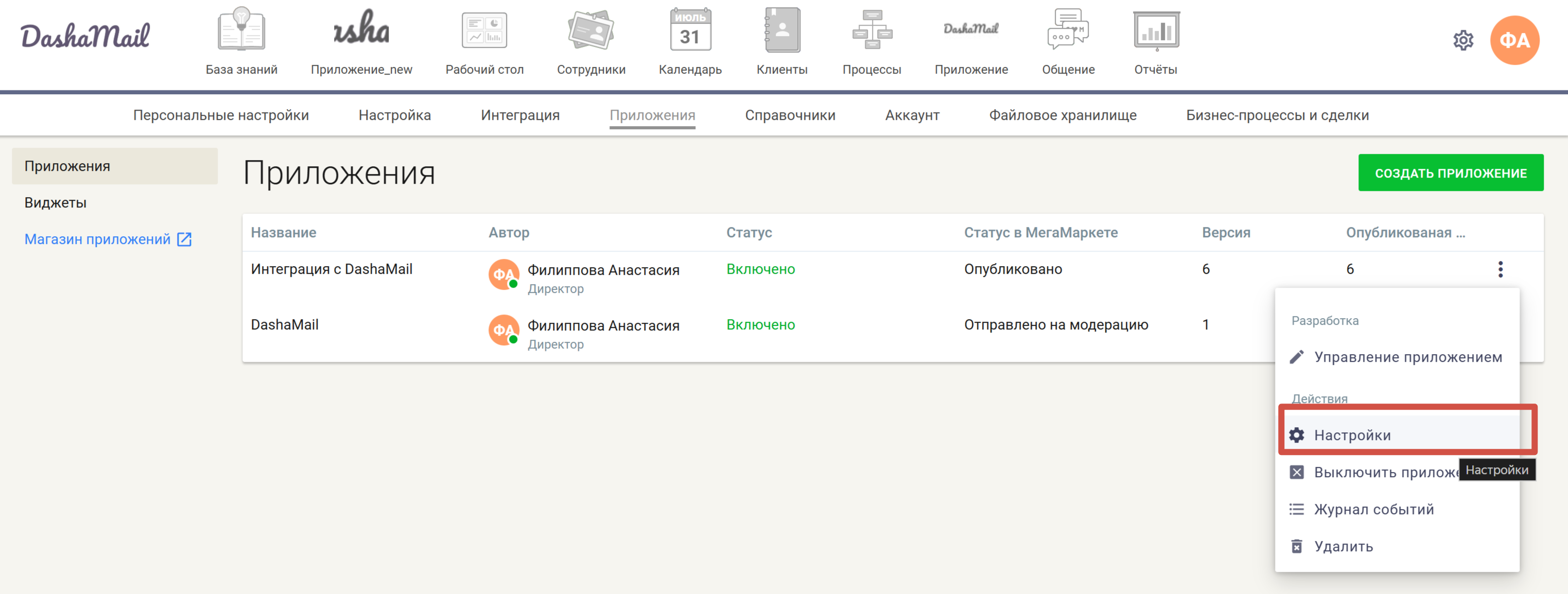This screenshot has width=1568, height=594.
Task: Click the Отправлено на модерацию status
Action: tap(1056, 324)
